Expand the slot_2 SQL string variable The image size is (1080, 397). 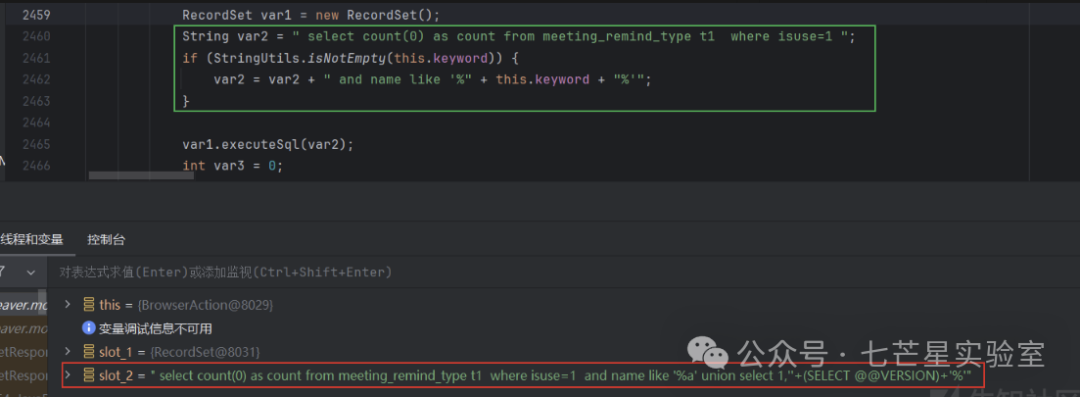(68, 375)
